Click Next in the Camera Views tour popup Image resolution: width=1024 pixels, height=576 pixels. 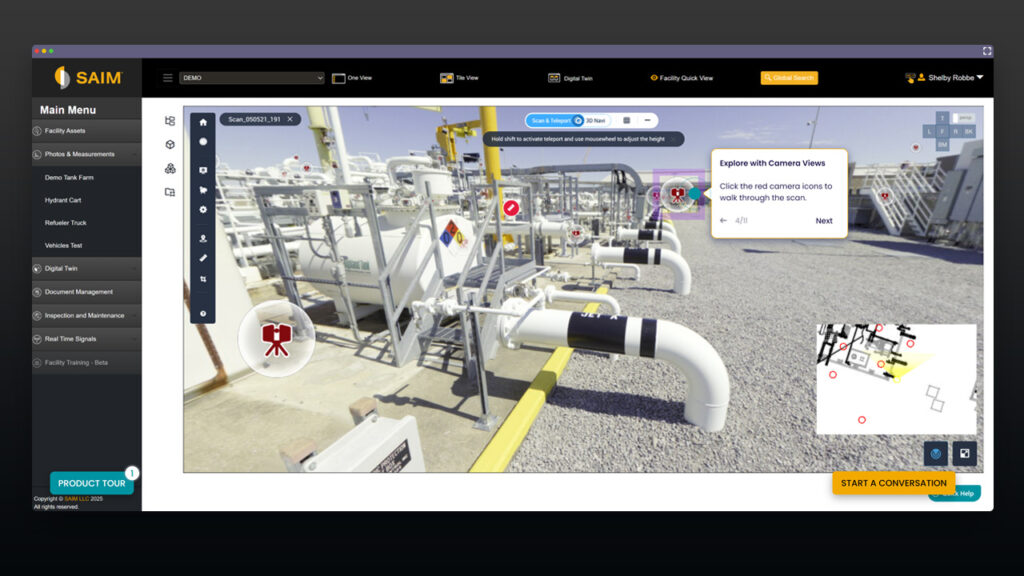(x=824, y=219)
